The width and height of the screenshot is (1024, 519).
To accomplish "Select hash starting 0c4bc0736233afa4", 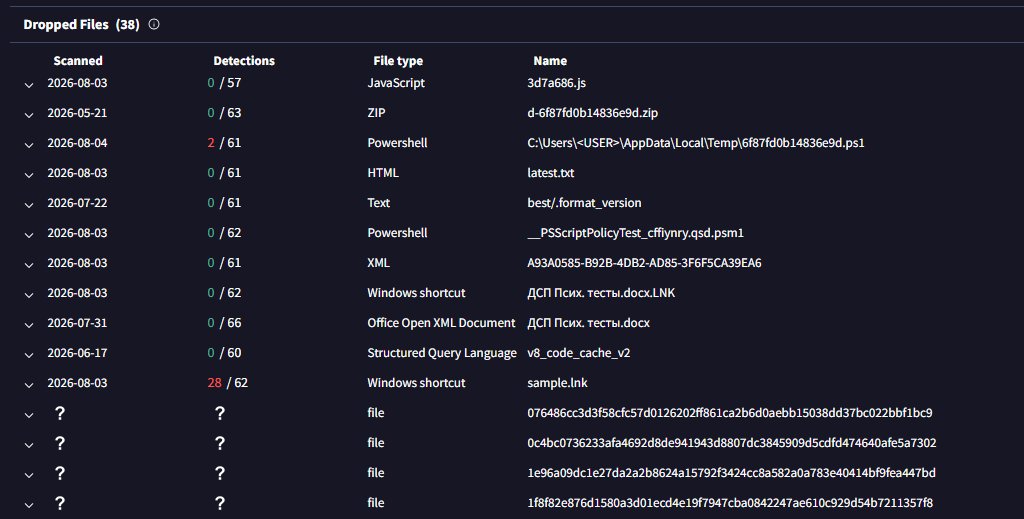I will [731, 443].
